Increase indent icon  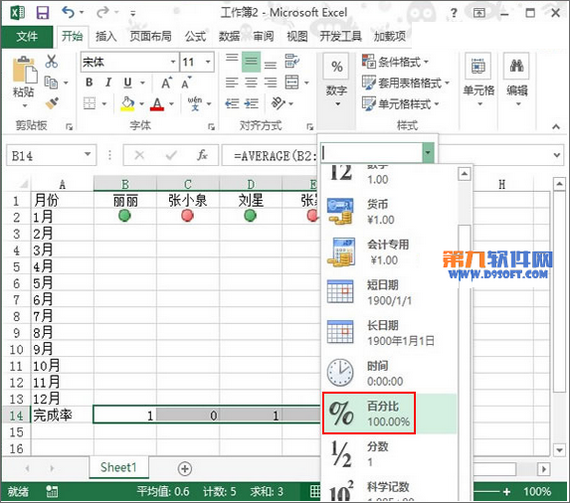pos(251,104)
